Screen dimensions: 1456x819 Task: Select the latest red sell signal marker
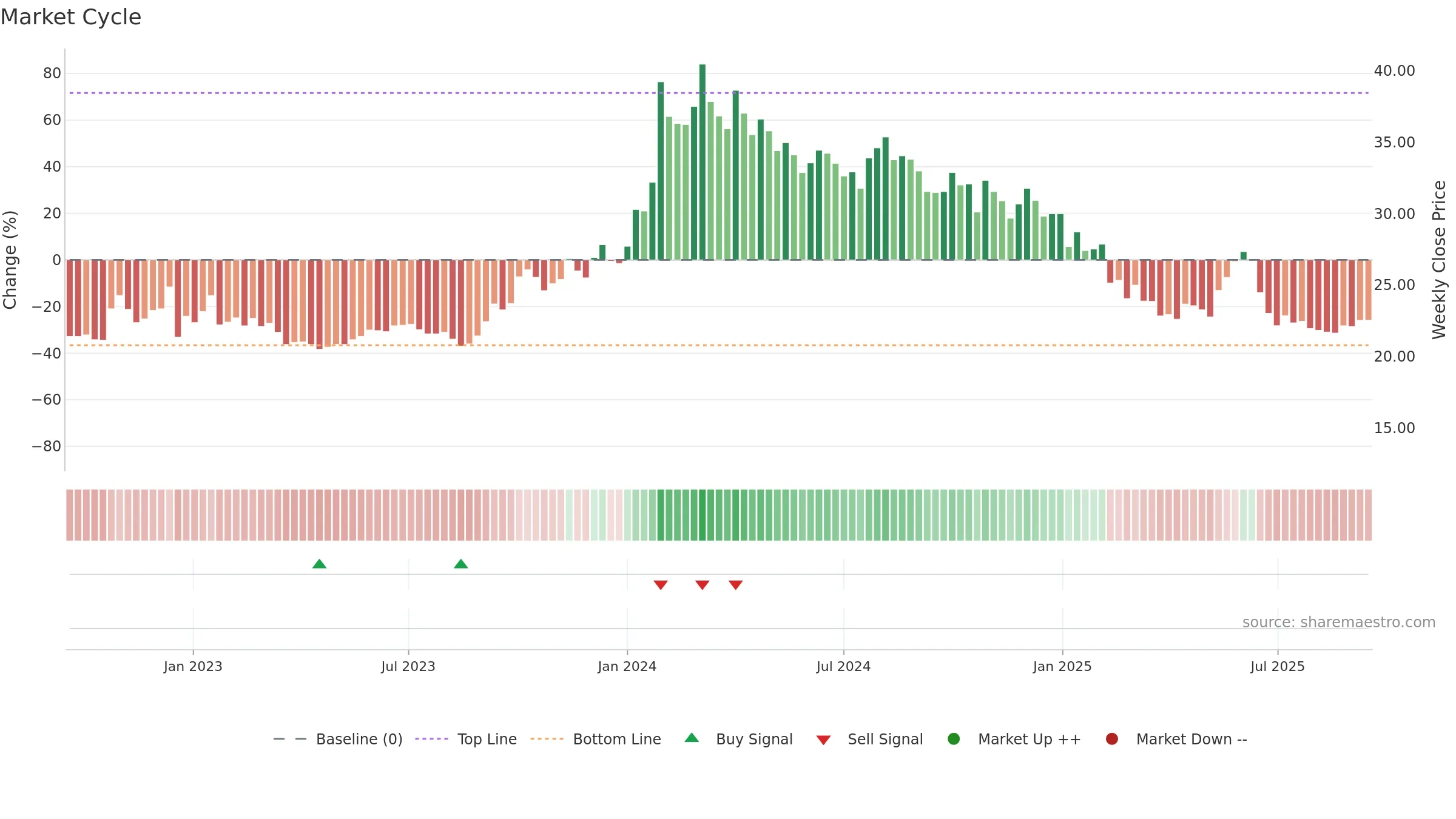pyautogui.click(x=736, y=585)
